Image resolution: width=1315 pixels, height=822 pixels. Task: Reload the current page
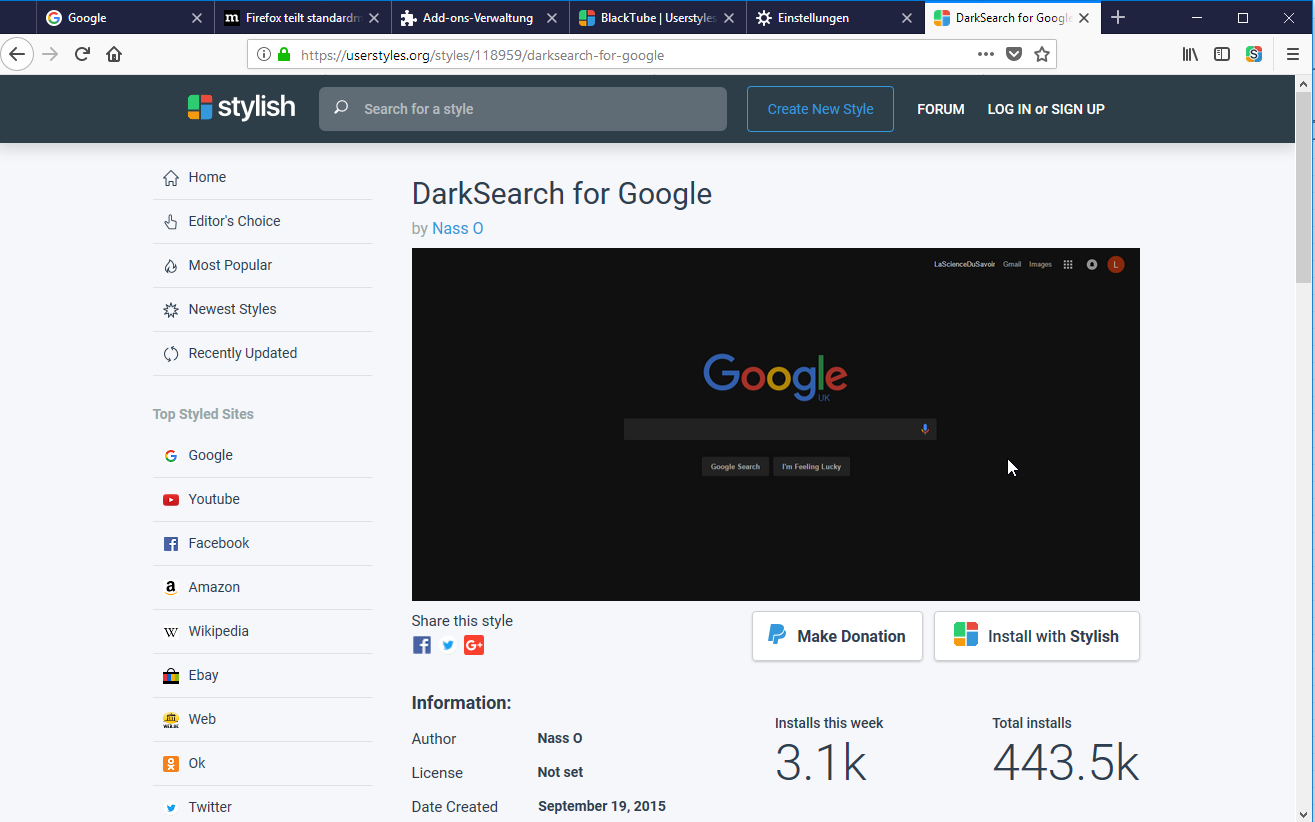[82, 55]
